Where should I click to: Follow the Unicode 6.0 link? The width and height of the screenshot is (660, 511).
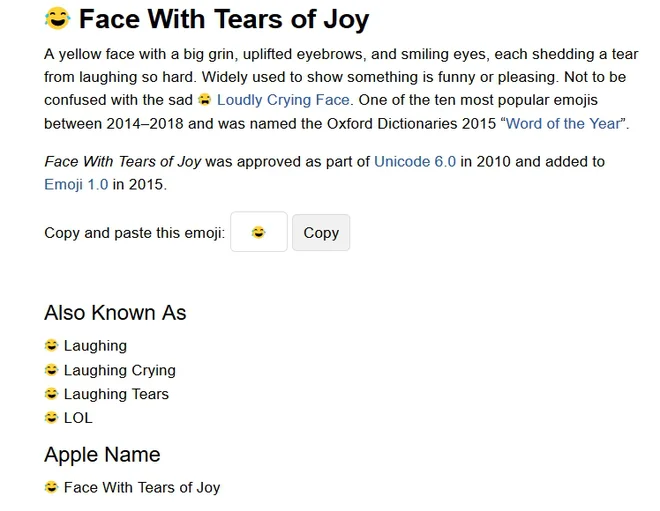click(x=415, y=161)
